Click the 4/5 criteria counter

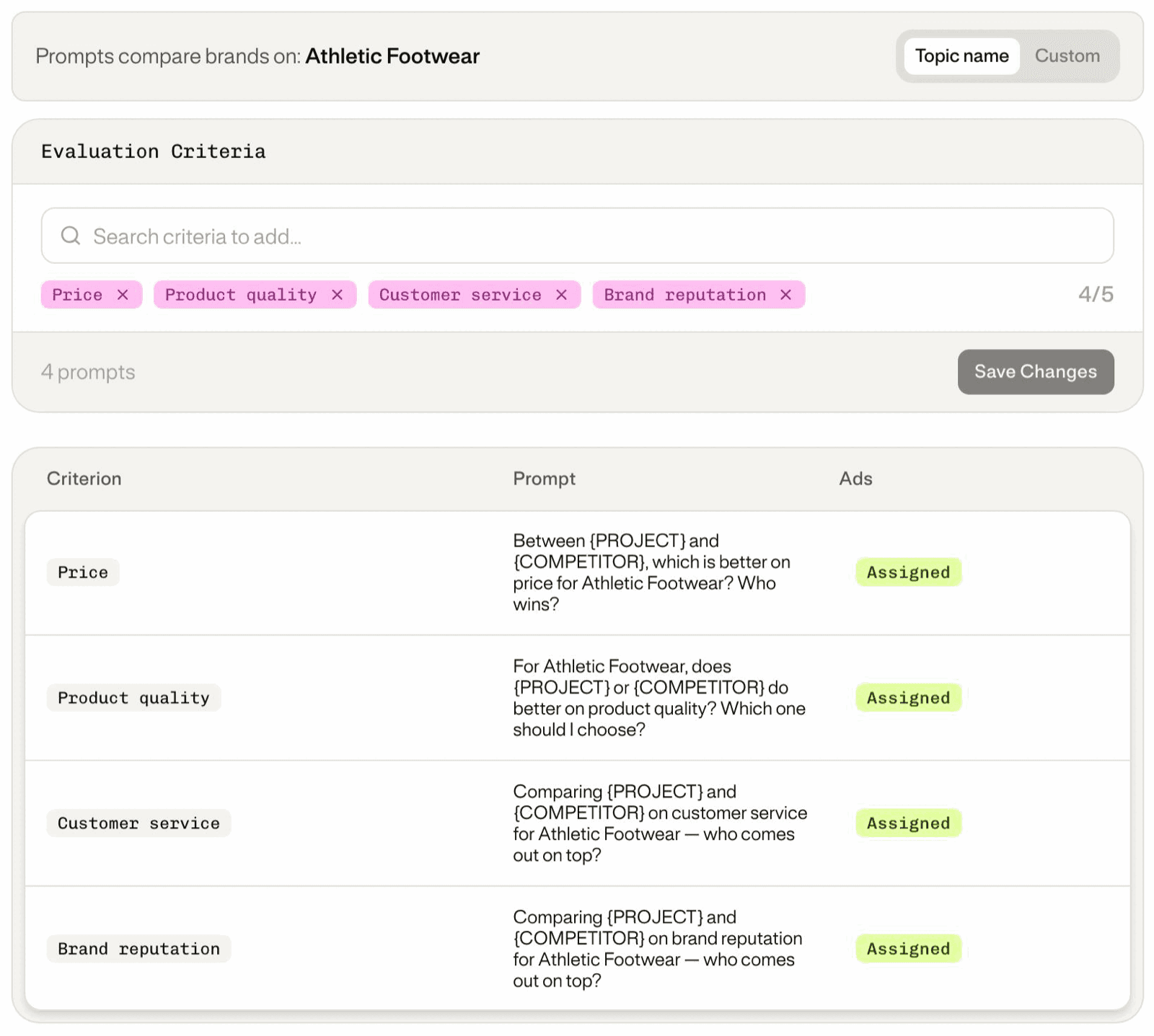pos(1096,294)
